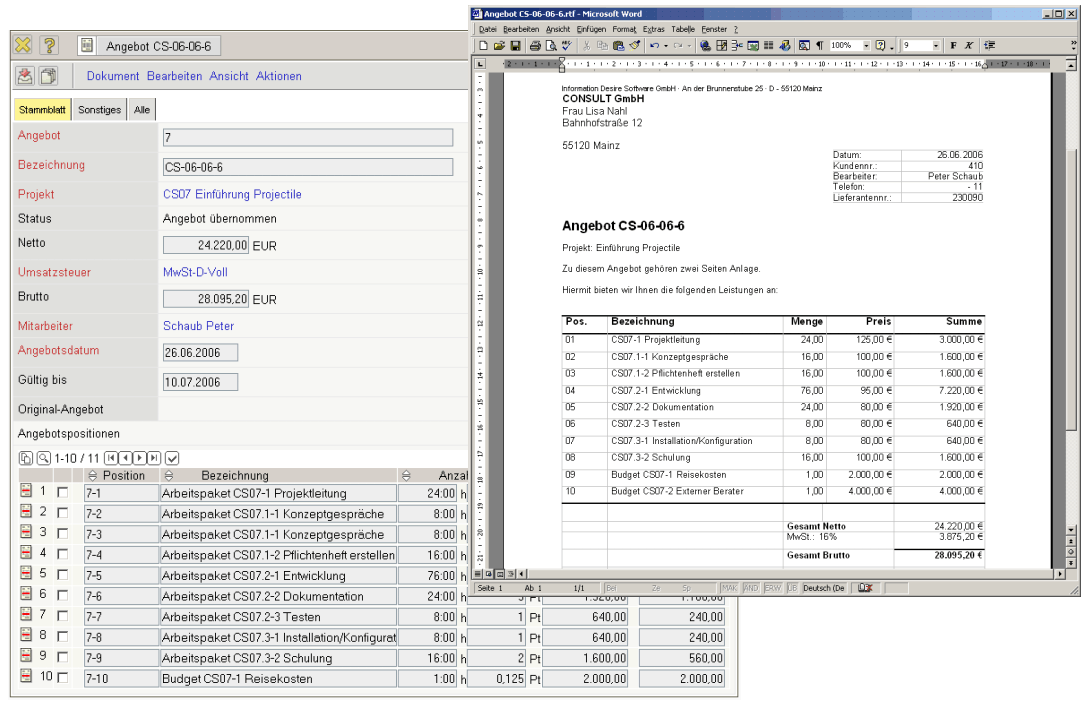Go to the last page of positions
1088x705 pixels.
click(x=154, y=457)
